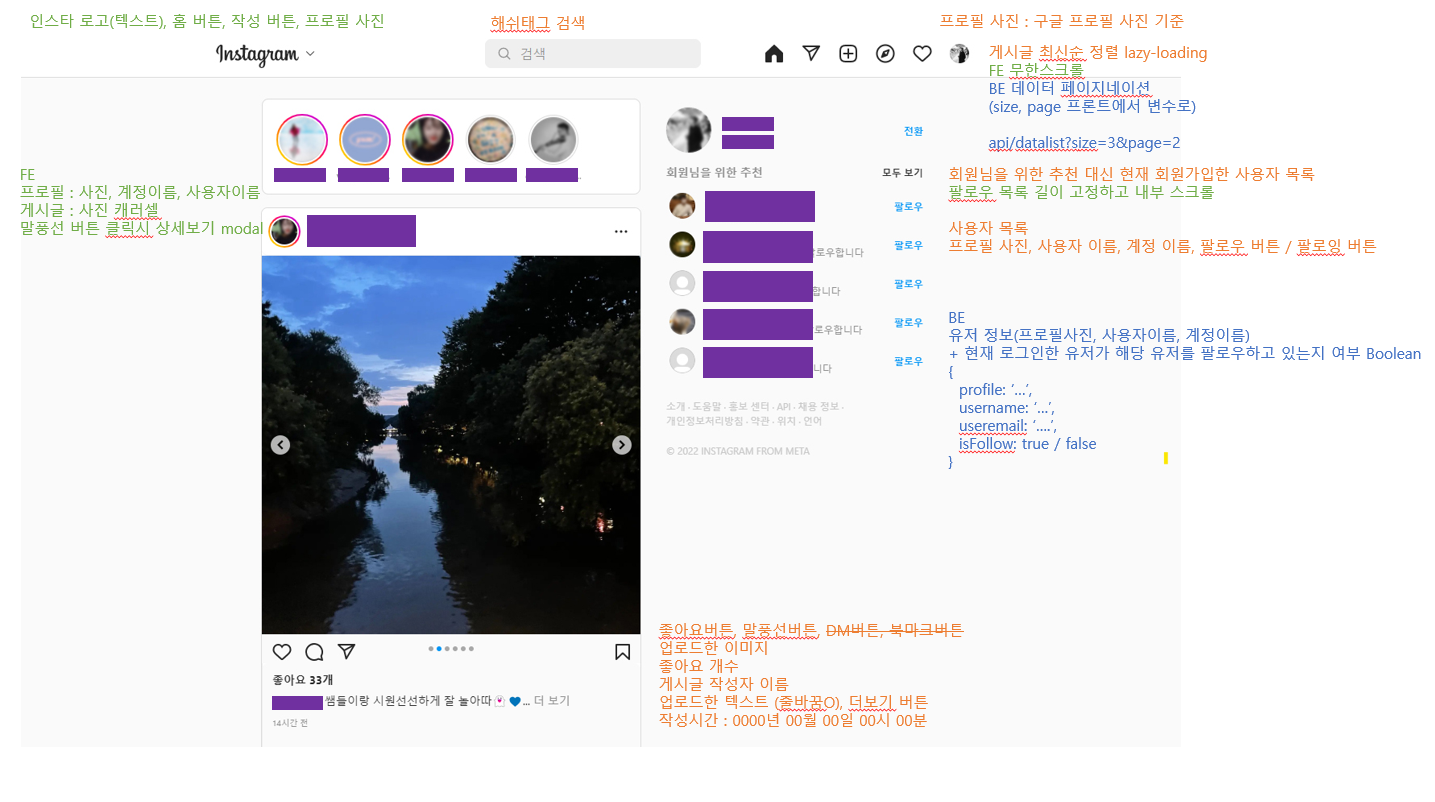
Task: Open the 위치 footer link
Action: tap(786, 422)
